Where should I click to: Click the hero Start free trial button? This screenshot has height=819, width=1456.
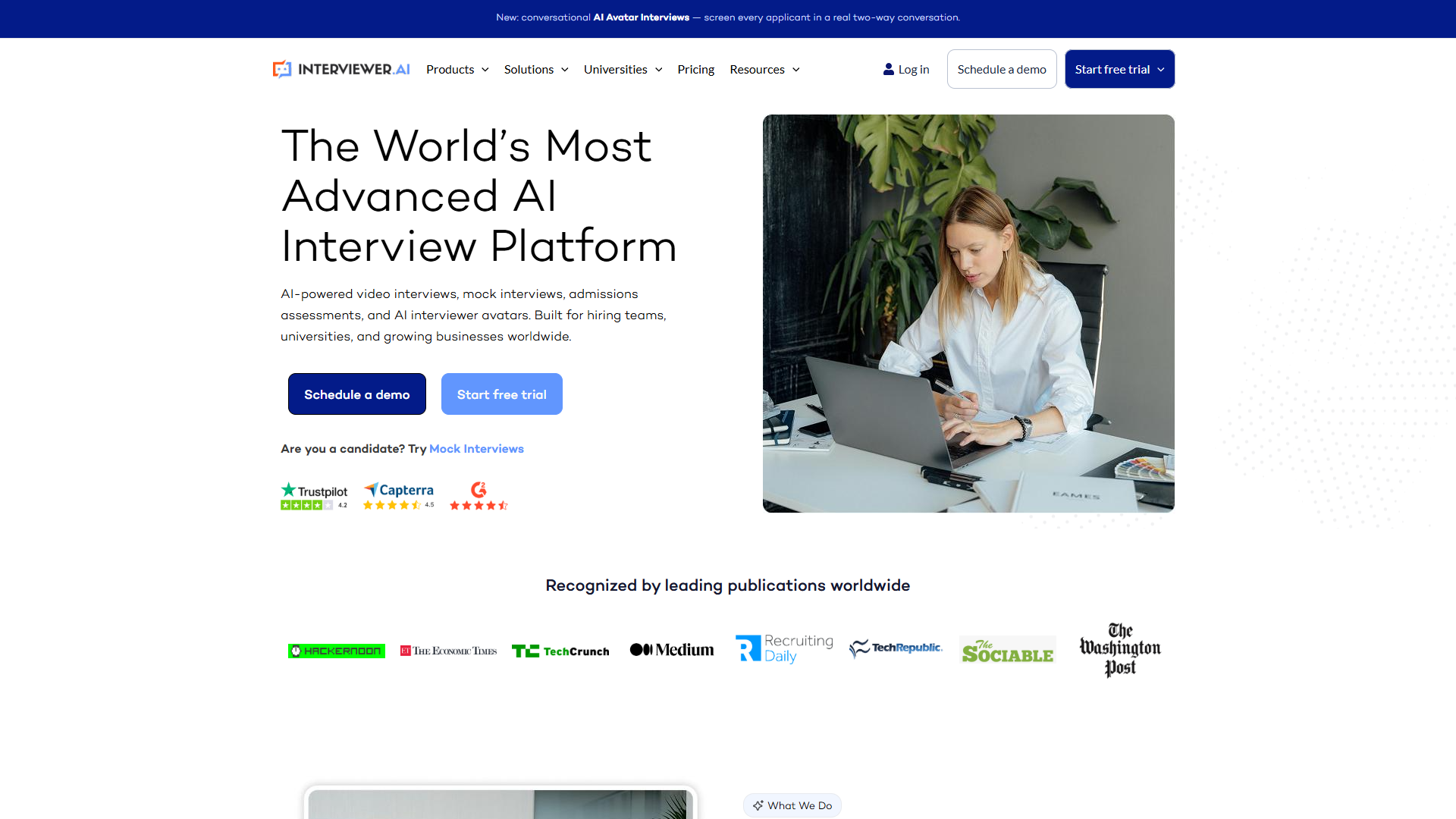[x=501, y=394]
